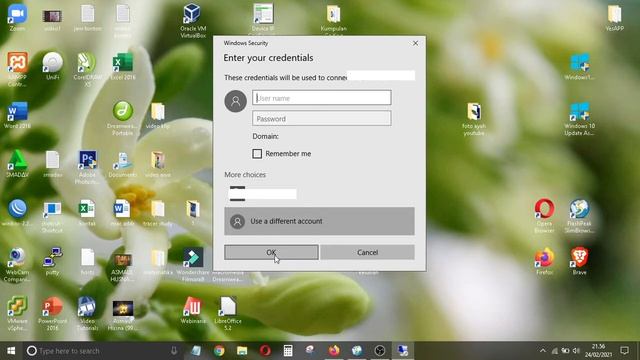The width and height of the screenshot is (640, 360).
Task: Choose Use a different account
Action: pos(319,221)
